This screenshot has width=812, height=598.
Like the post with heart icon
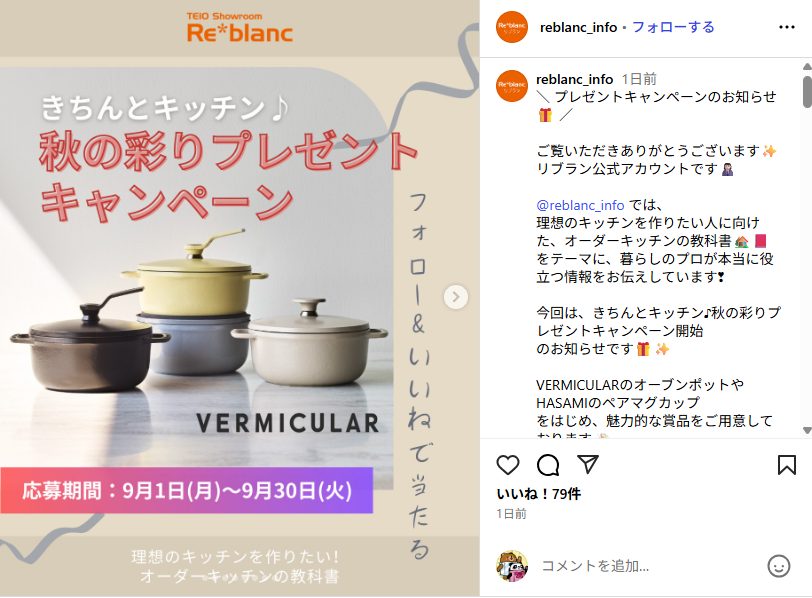coord(508,465)
